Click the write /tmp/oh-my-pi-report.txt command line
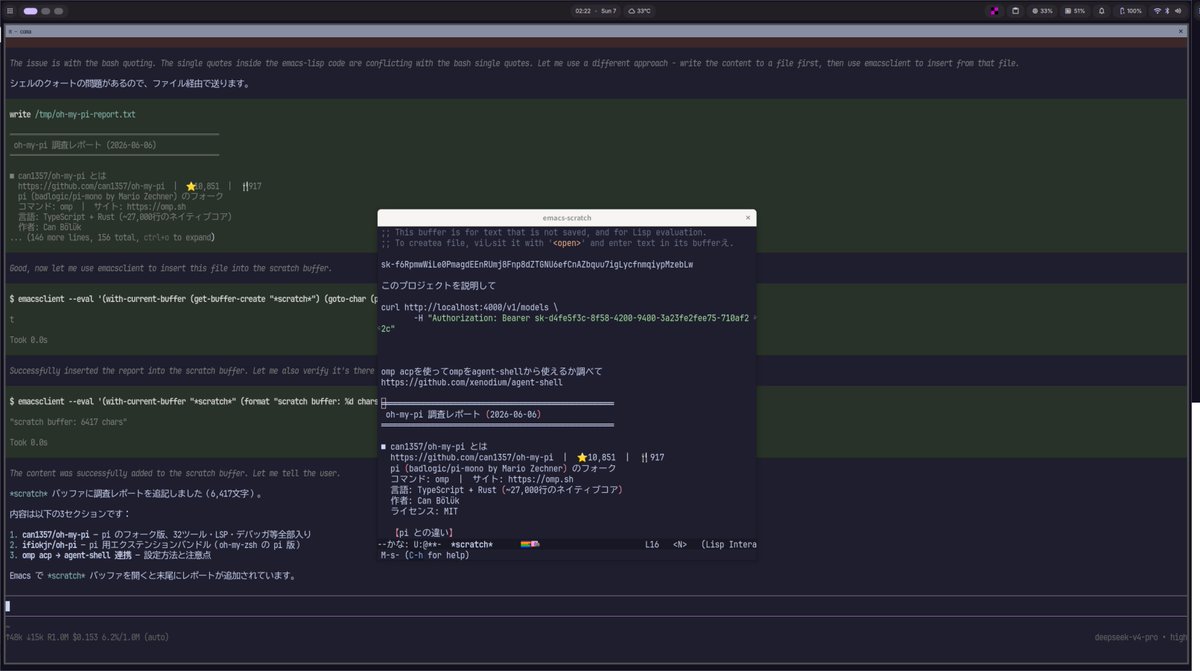Image resolution: width=1200 pixels, height=671 pixels. [72, 114]
